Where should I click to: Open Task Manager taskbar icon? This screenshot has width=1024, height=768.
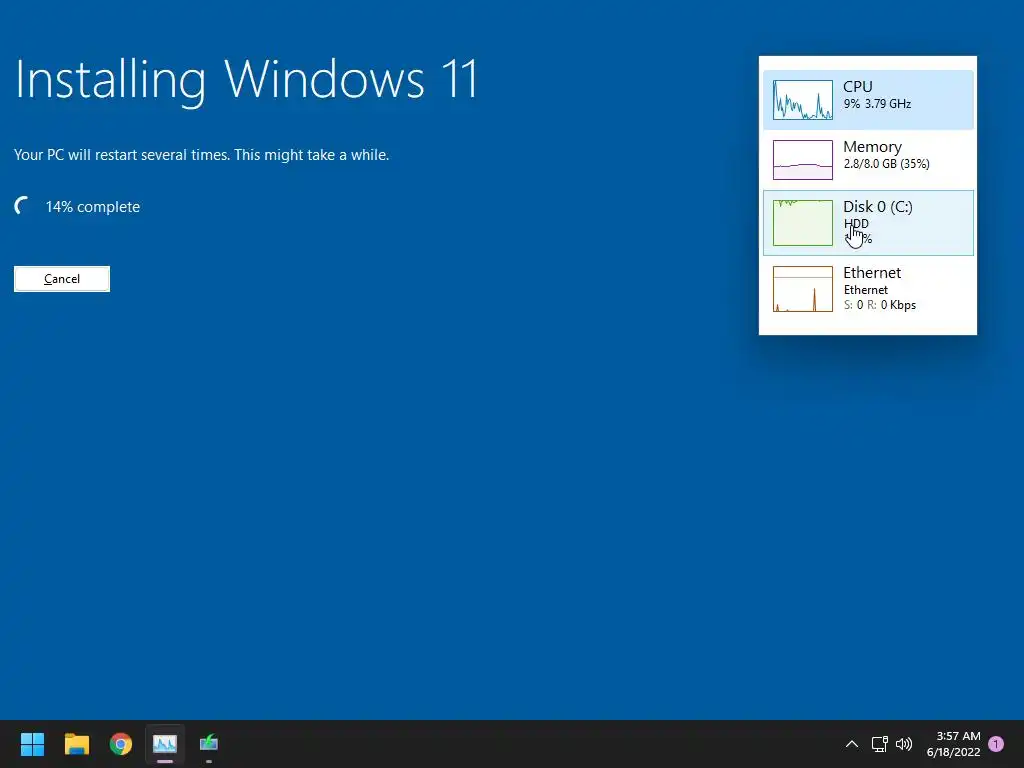pyautogui.click(x=165, y=744)
